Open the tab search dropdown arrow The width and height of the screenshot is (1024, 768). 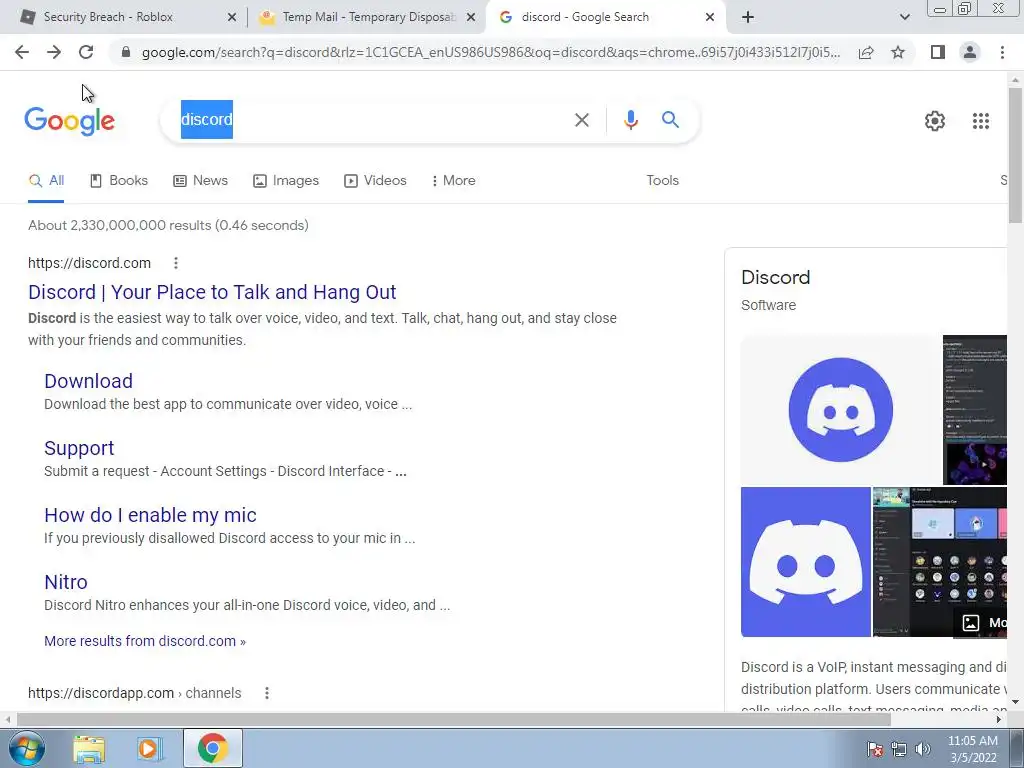point(904,17)
